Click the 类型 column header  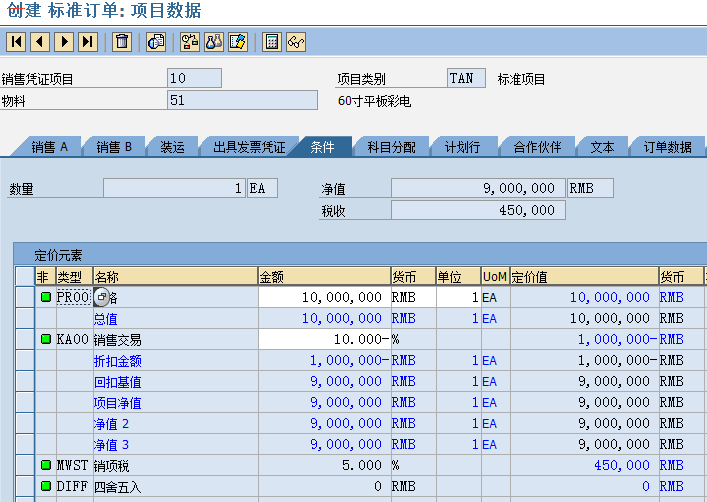click(x=74, y=276)
